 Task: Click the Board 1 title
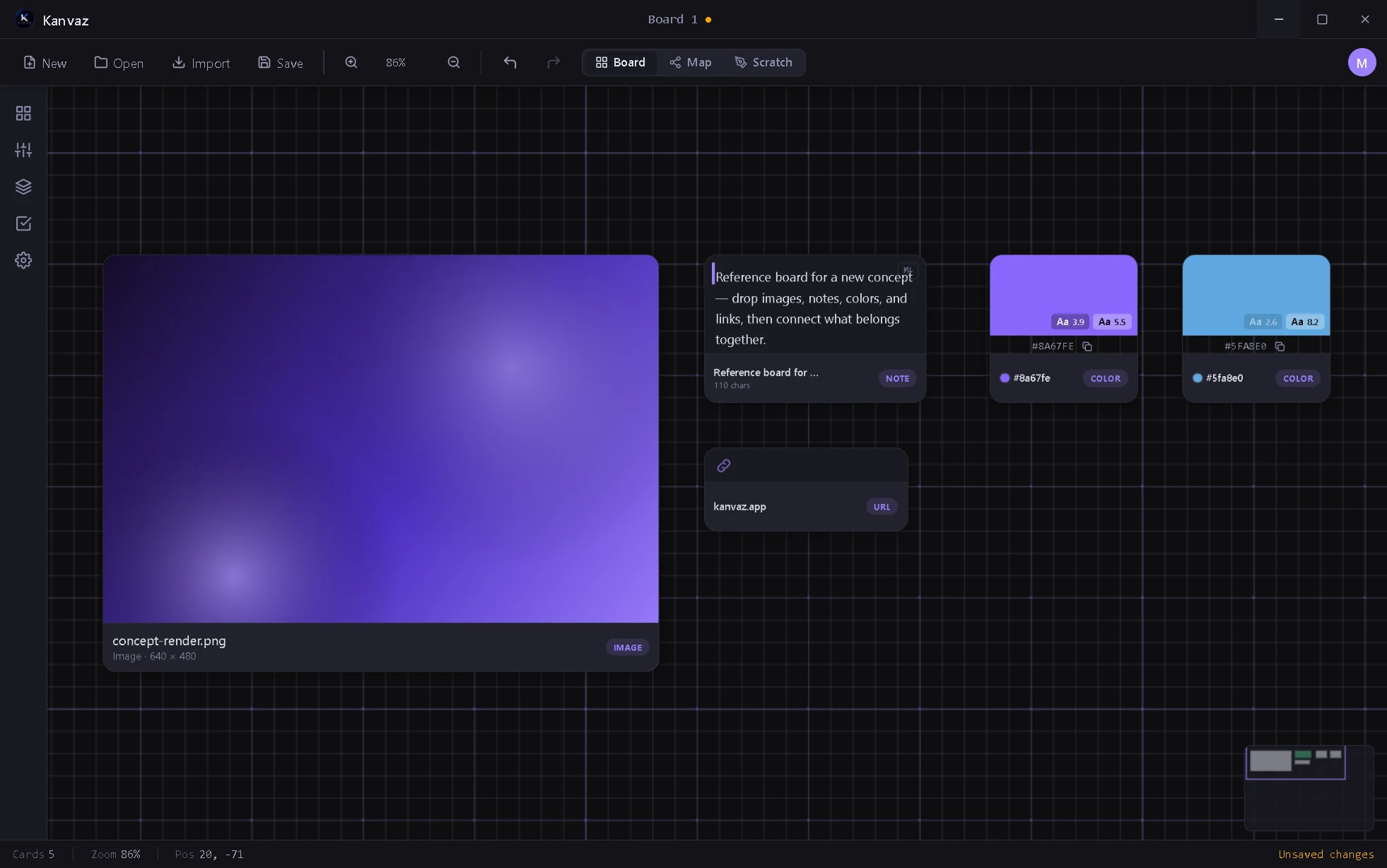pos(672,19)
